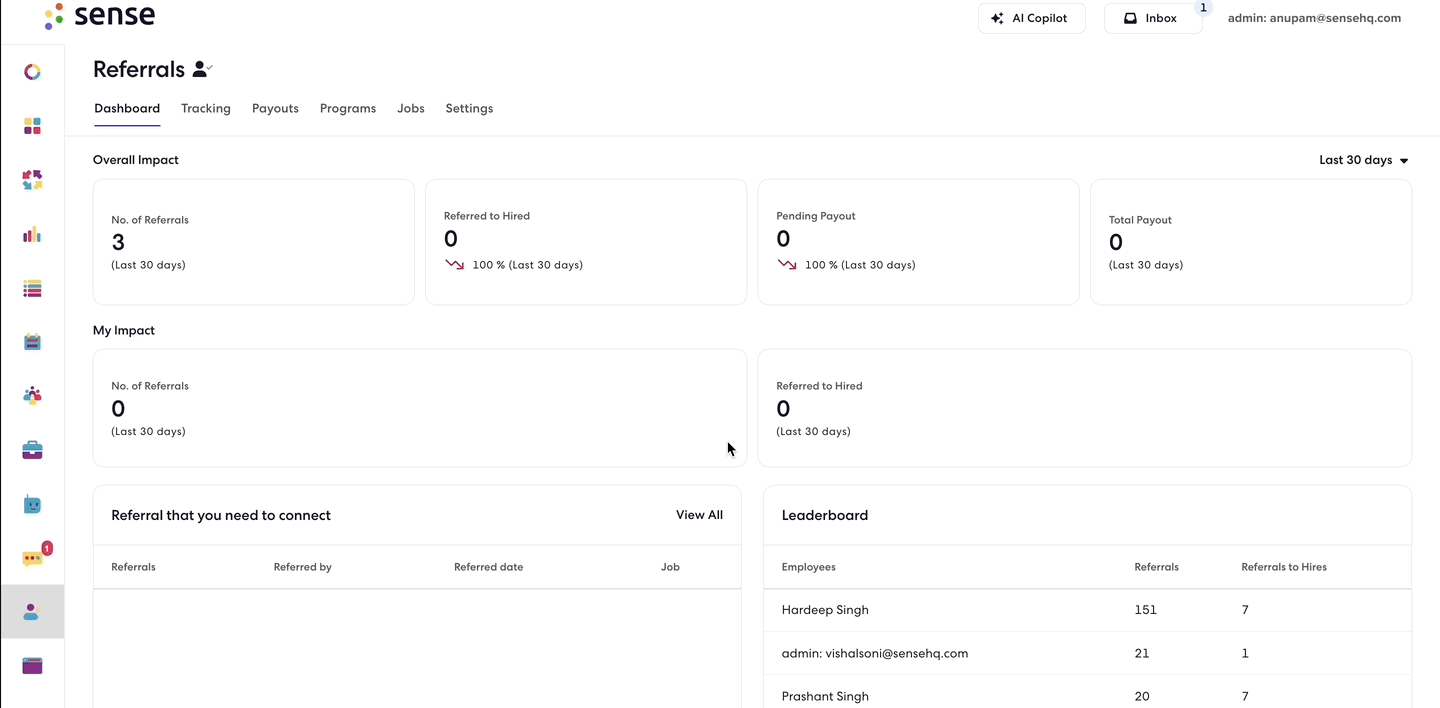The width and height of the screenshot is (1440, 708).
Task: Open the Inbox button
Action: (x=1152, y=18)
